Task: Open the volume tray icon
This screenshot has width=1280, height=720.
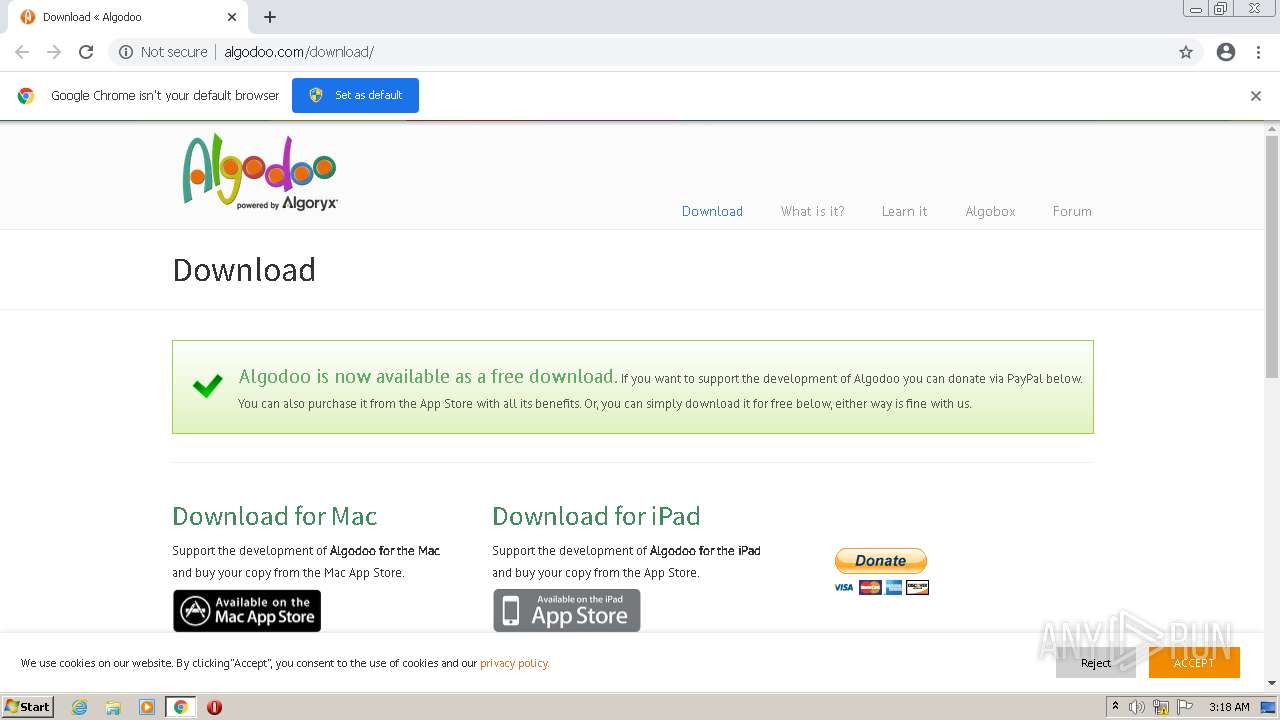Action: [x=1137, y=707]
